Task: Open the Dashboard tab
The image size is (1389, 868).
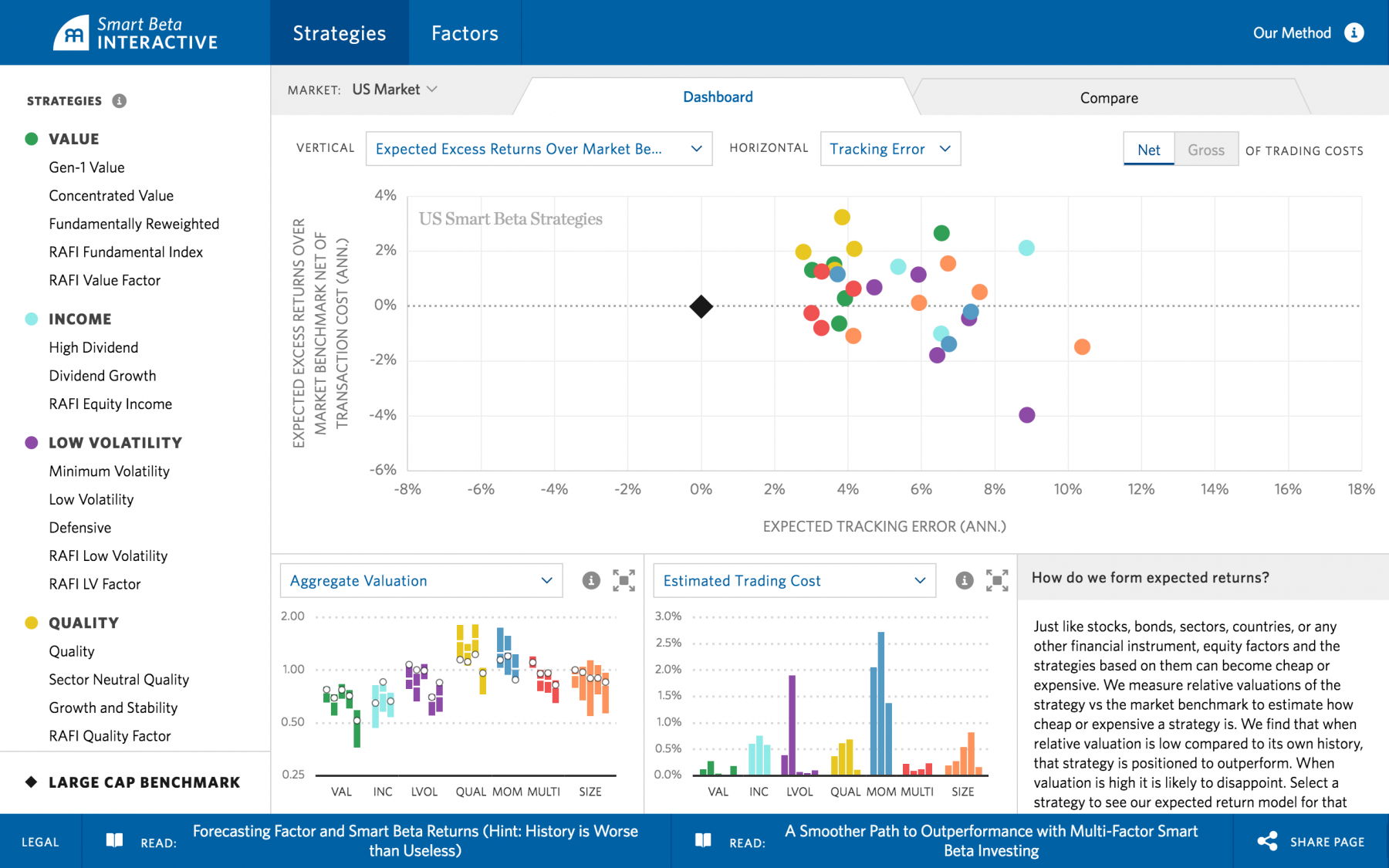Action: (718, 96)
